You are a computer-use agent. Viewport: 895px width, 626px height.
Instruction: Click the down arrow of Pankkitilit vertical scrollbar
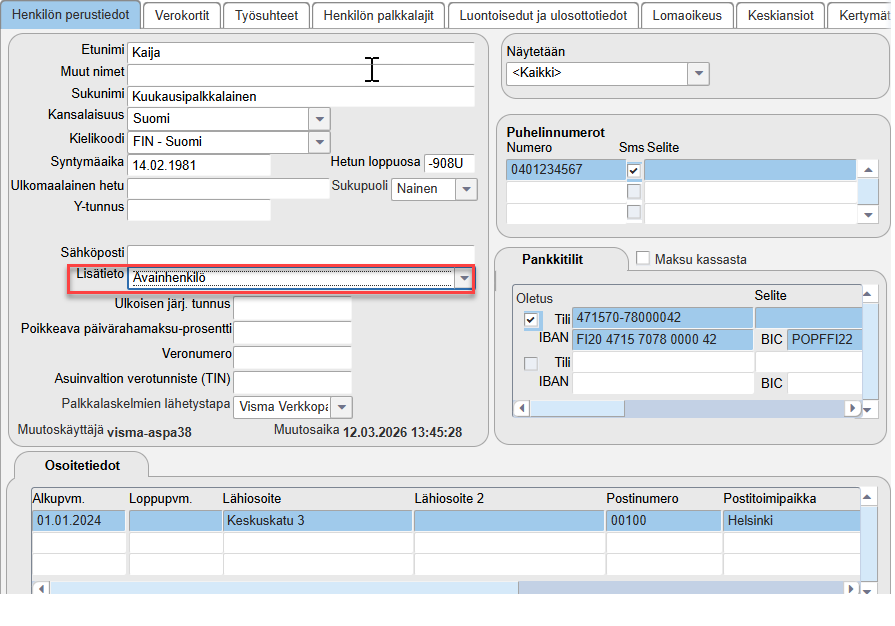[x=868, y=409]
